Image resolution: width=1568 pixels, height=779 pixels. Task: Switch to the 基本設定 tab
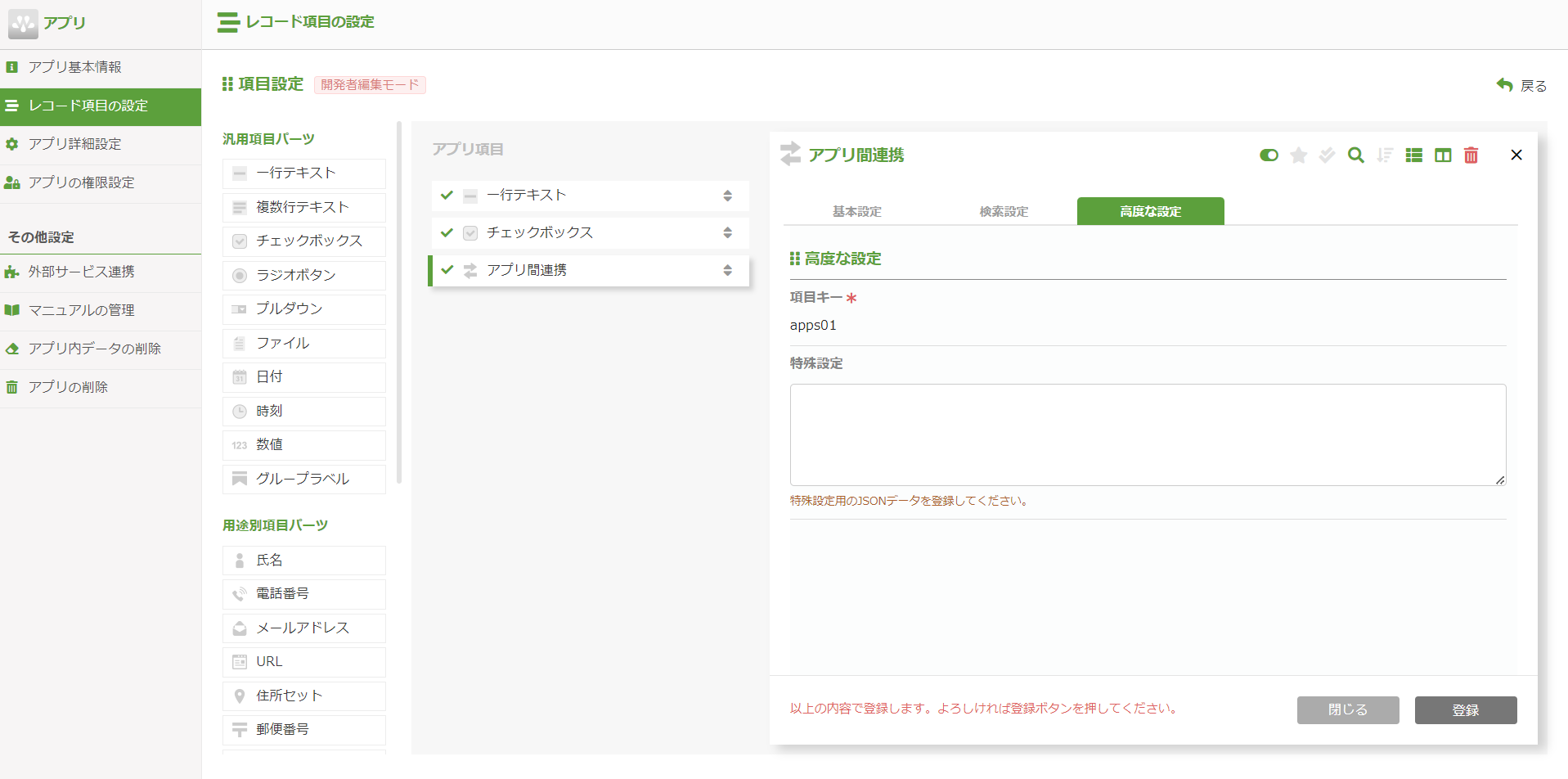pyautogui.click(x=856, y=211)
